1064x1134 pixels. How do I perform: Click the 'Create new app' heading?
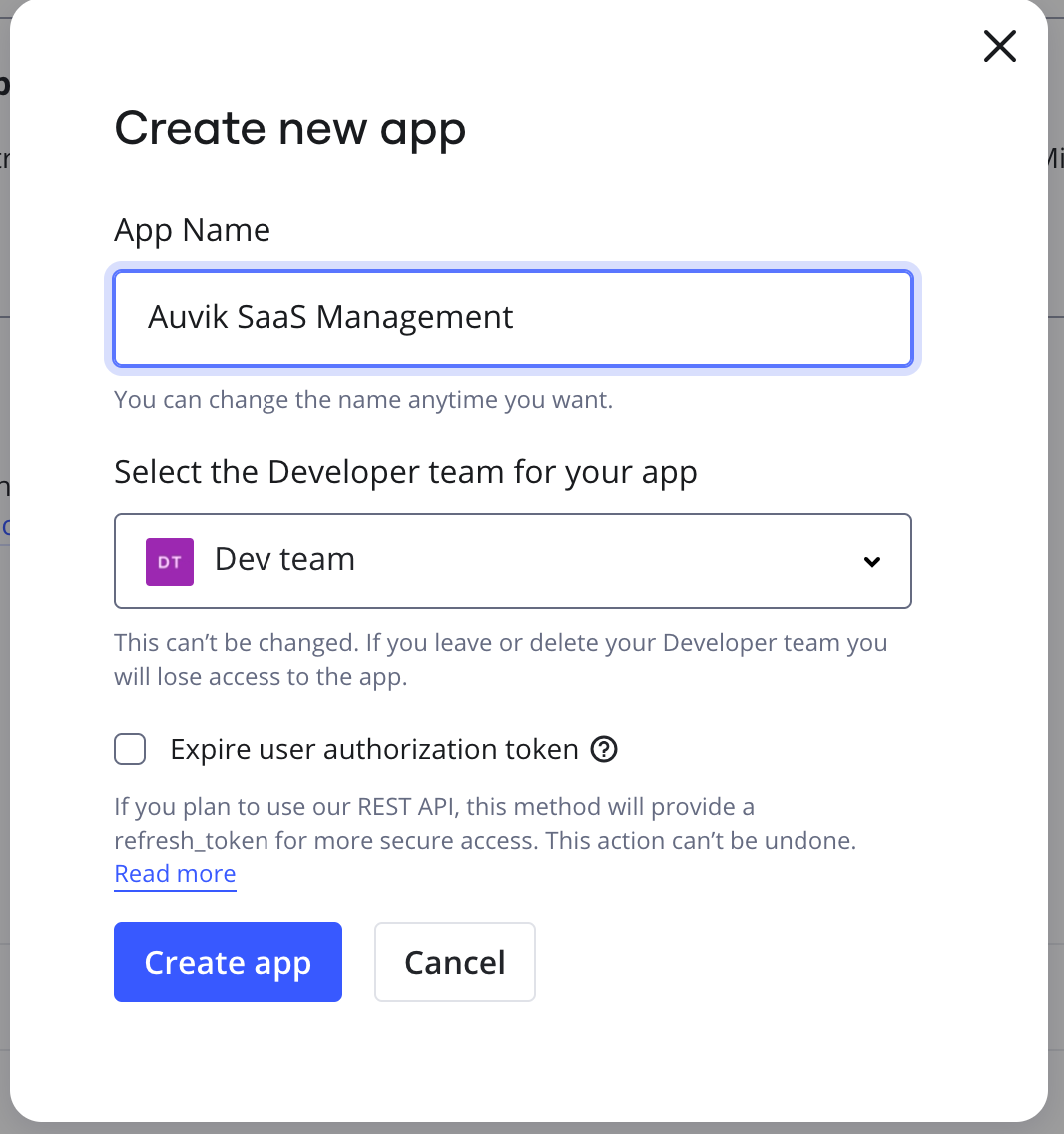(290, 130)
